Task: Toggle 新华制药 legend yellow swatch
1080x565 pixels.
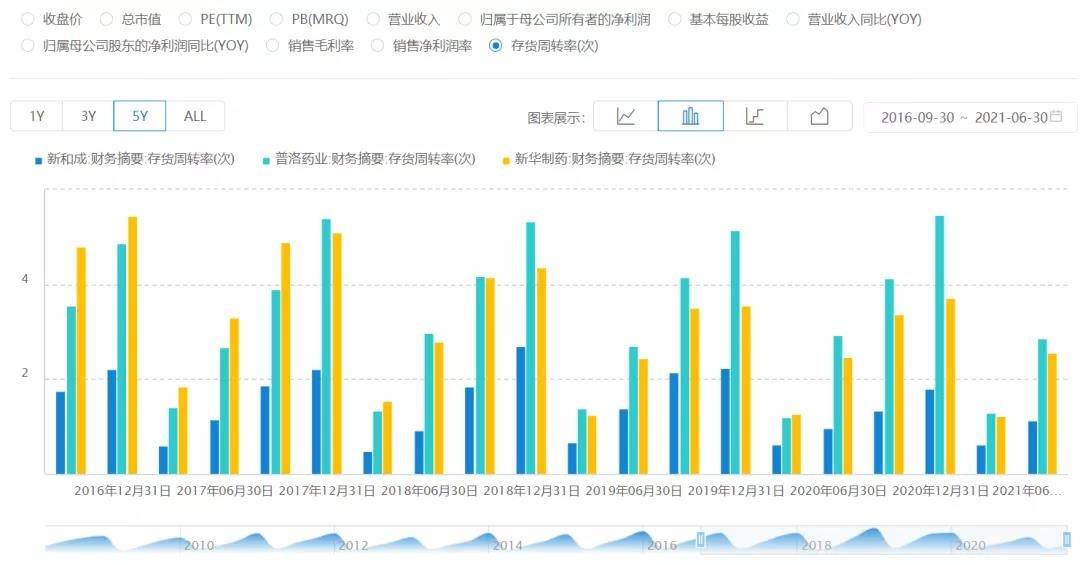Action: 506,161
